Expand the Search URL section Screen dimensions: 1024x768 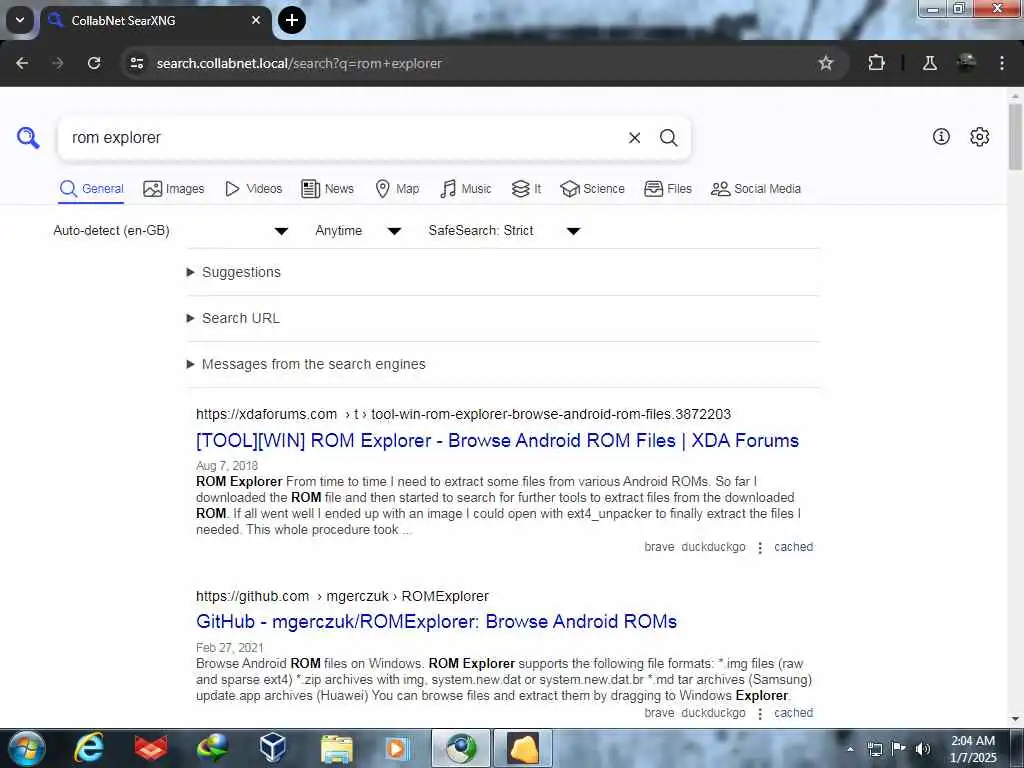233,318
